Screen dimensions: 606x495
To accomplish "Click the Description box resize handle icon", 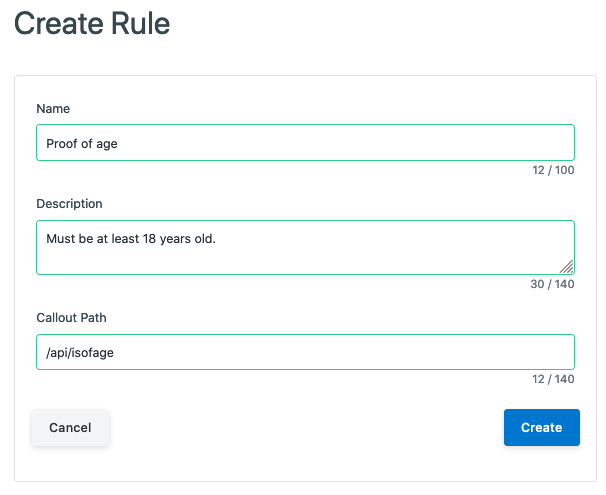I will (567, 267).
